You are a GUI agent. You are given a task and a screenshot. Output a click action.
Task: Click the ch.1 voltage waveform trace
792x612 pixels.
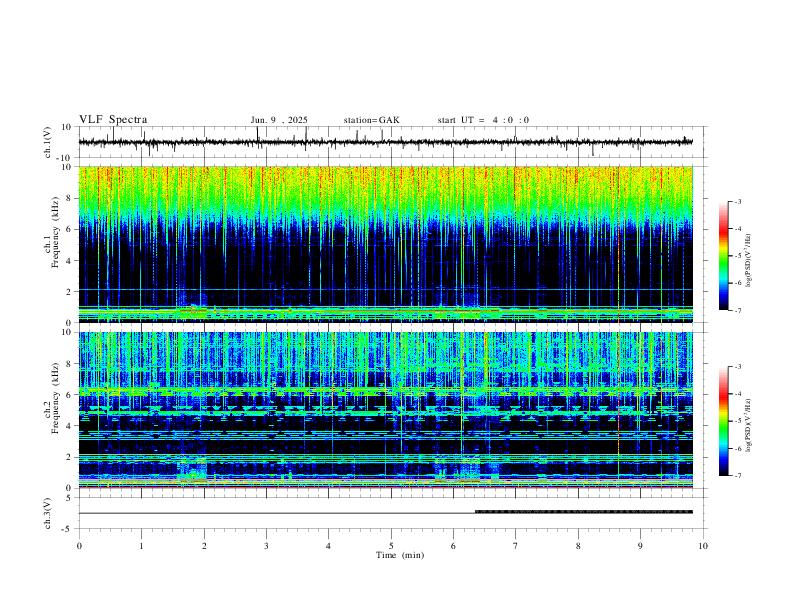click(385, 142)
